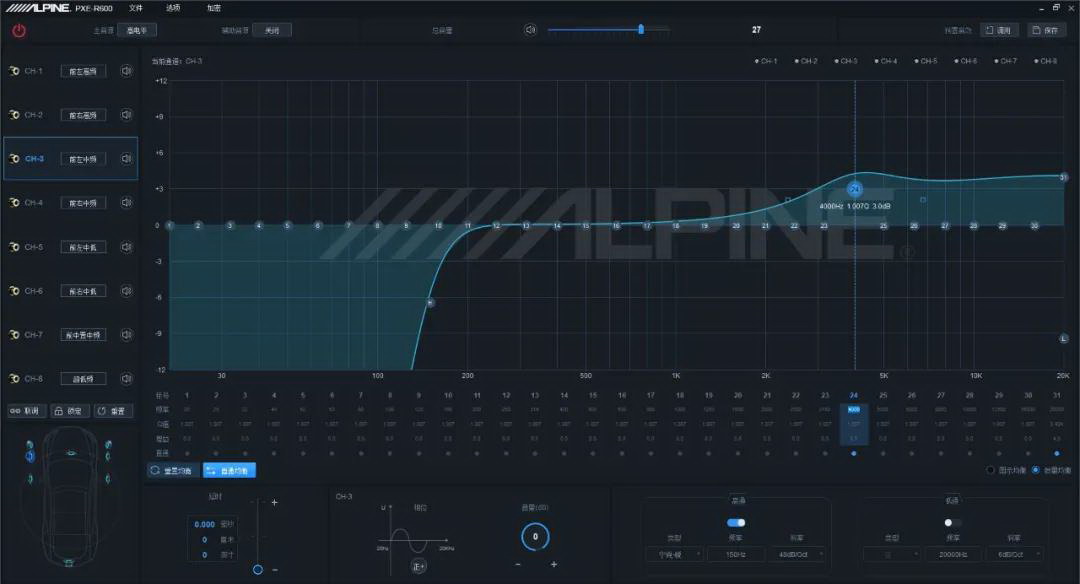Select the high-pass H handle on the curve

tap(430, 302)
